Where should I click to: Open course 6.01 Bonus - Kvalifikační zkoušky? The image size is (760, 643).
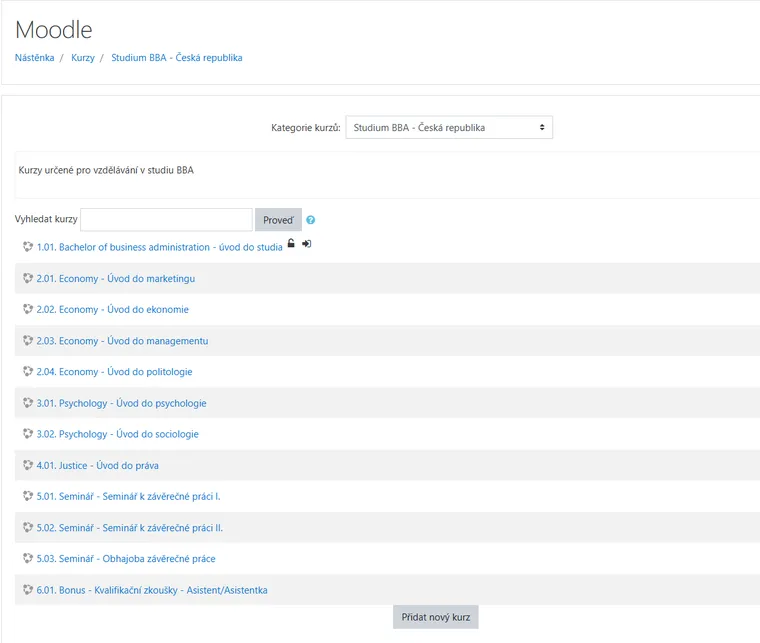(x=152, y=590)
